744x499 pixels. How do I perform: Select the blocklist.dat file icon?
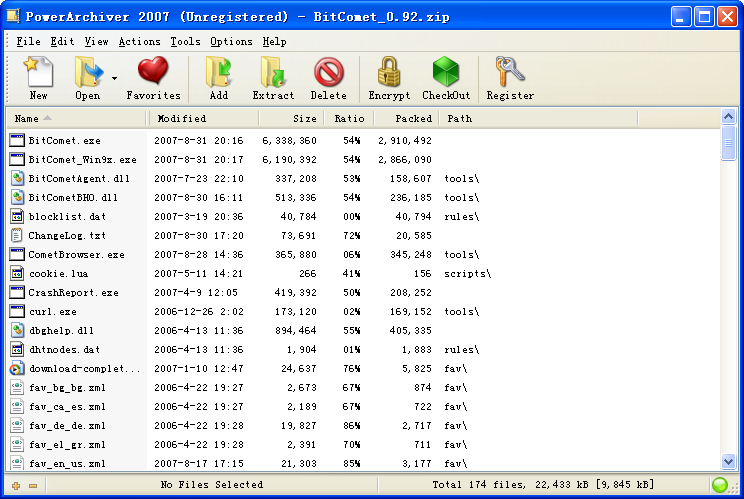click(x=17, y=216)
